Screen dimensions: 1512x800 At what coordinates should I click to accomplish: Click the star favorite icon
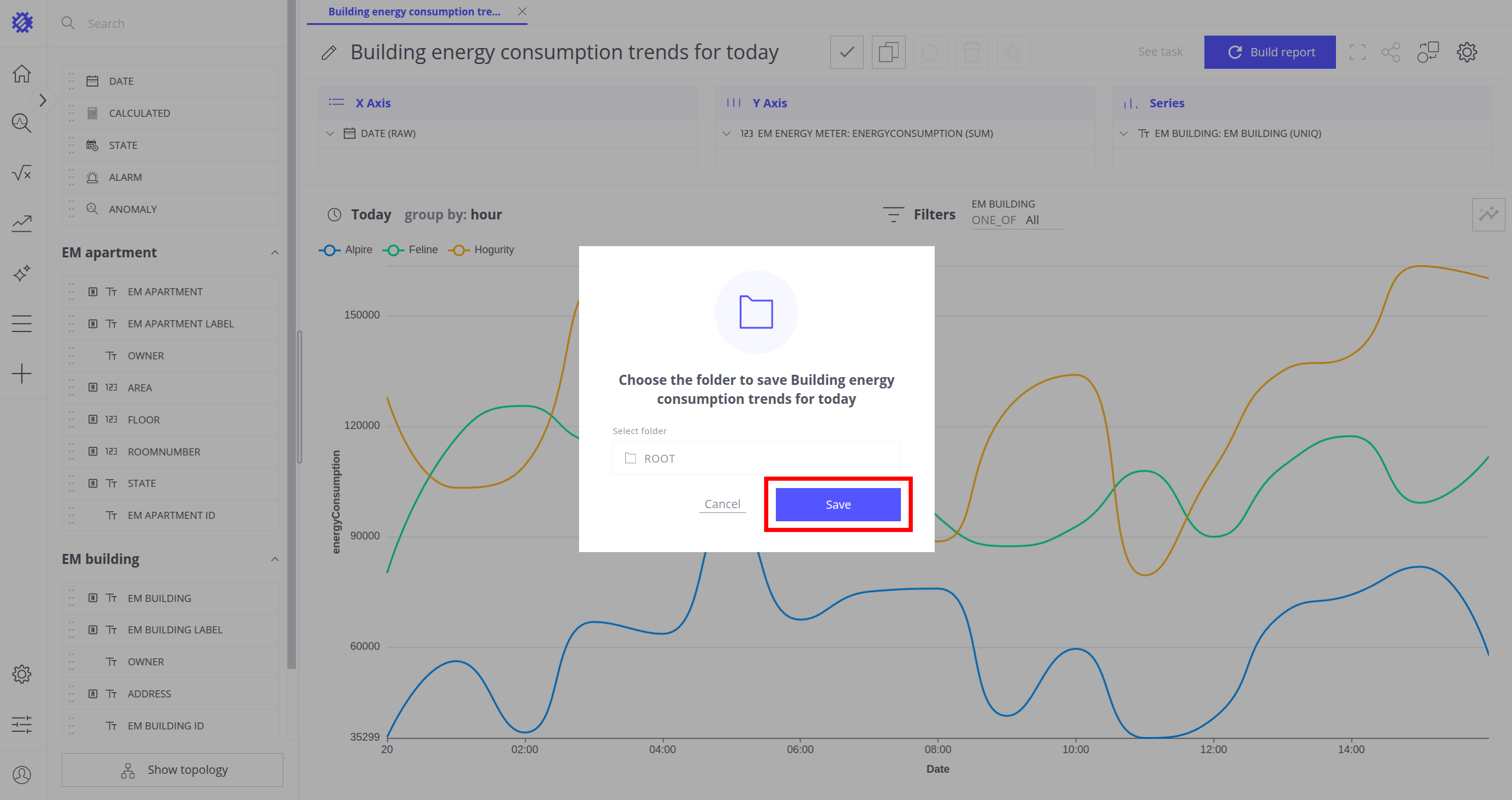1013,52
